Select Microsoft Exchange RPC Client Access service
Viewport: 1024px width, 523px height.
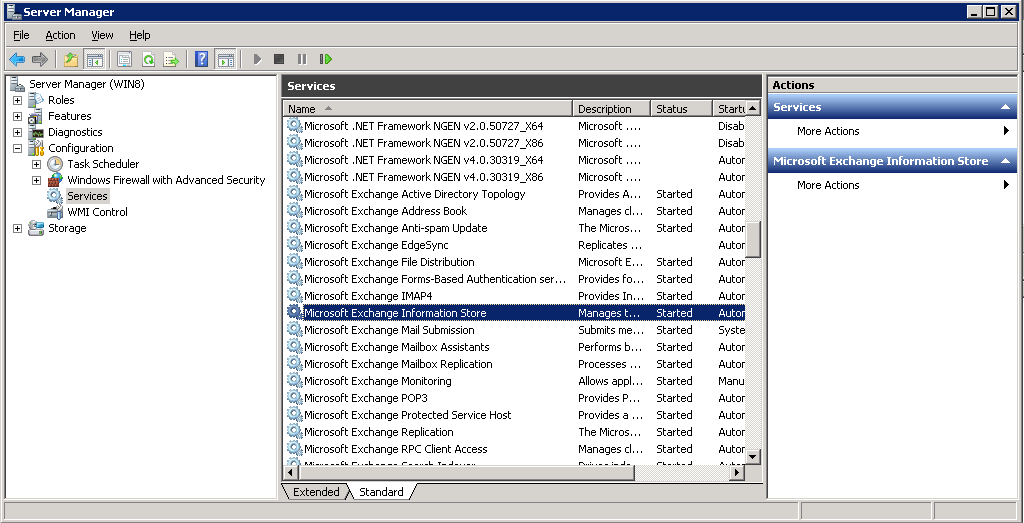pos(395,449)
